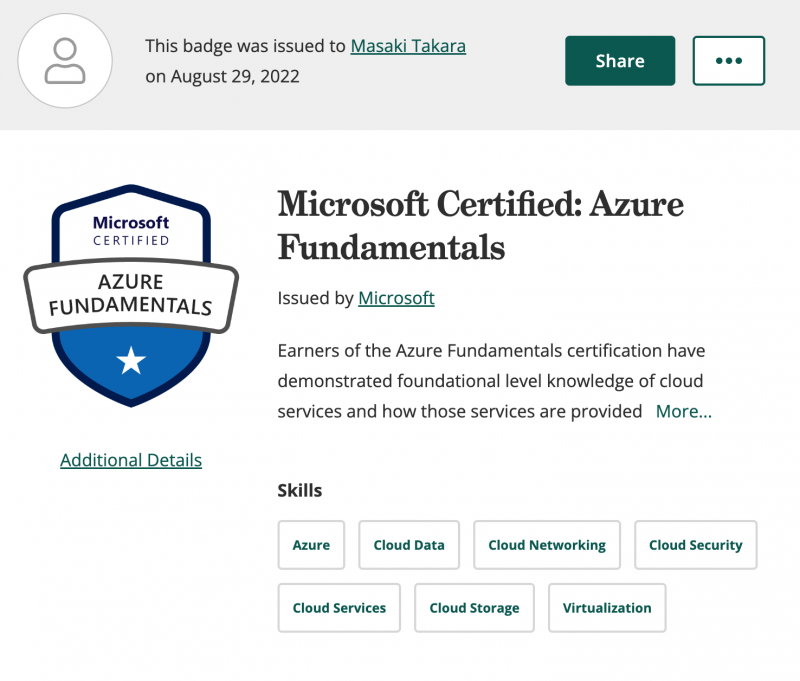Click the Microsoft Certified: Azure Fundamentals heading
The width and height of the screenshot is (800, 681).
tap(480, 224)
